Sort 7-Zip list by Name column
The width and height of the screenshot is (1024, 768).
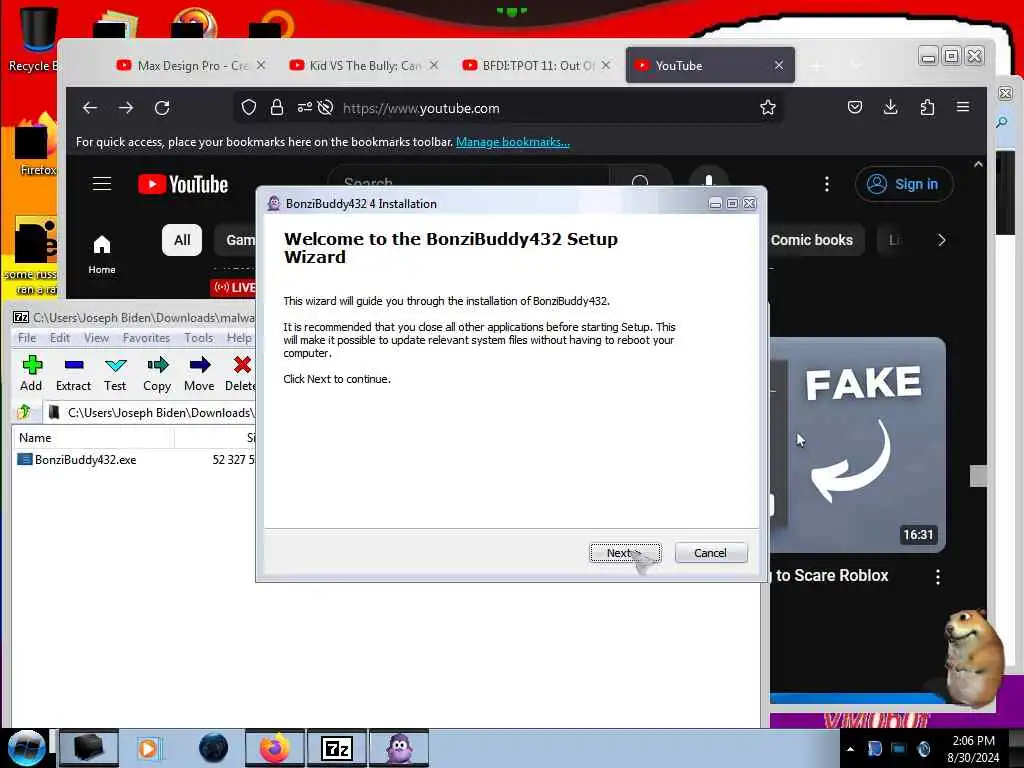click(x=93, y=438)
